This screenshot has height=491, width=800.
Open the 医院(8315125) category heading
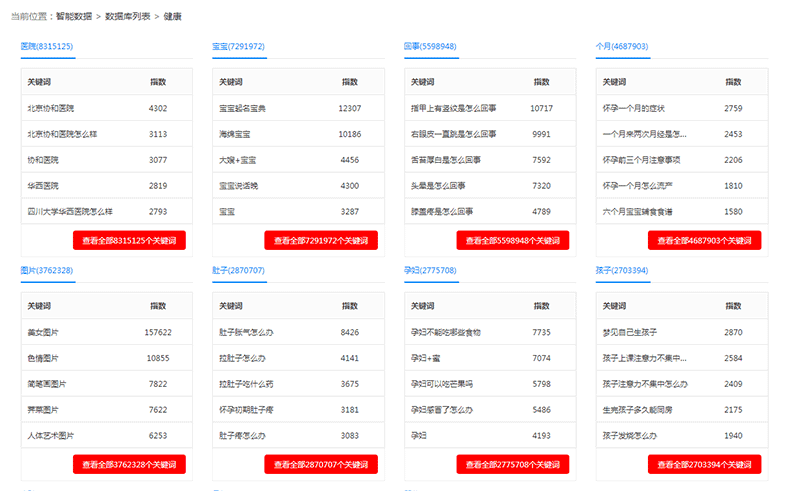[46, 46]
